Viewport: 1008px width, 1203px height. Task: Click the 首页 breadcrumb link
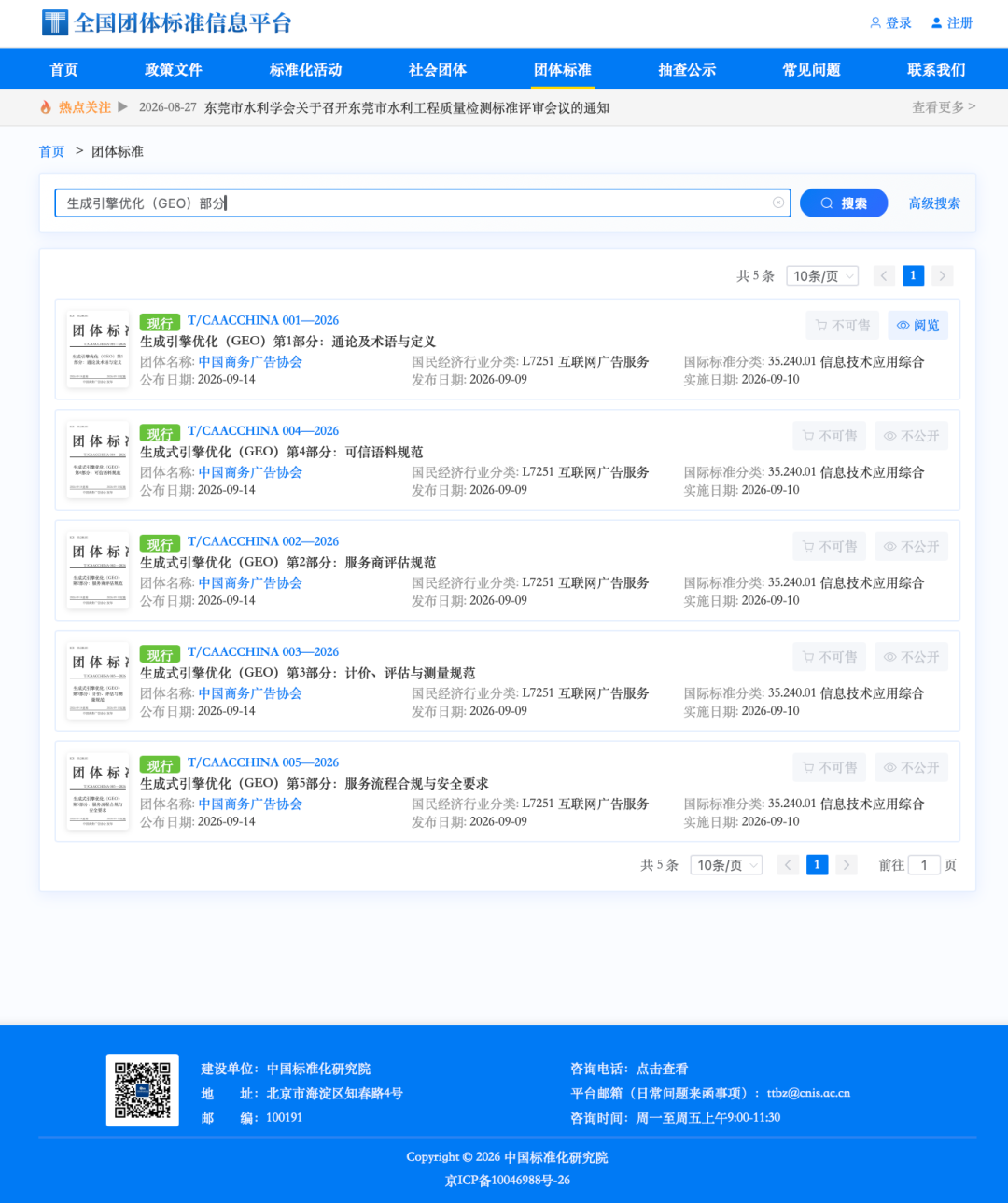click(51, 151)
